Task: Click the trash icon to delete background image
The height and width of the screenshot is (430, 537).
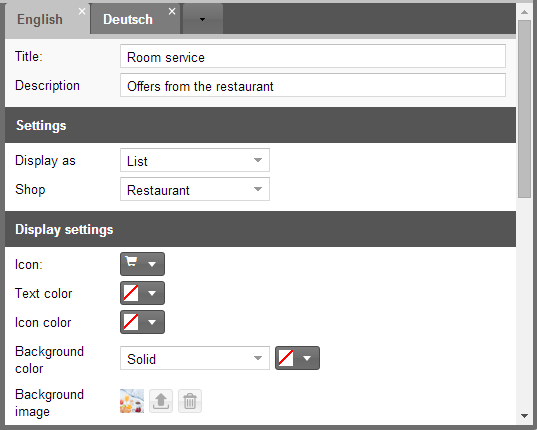Action: pos(190,401)
